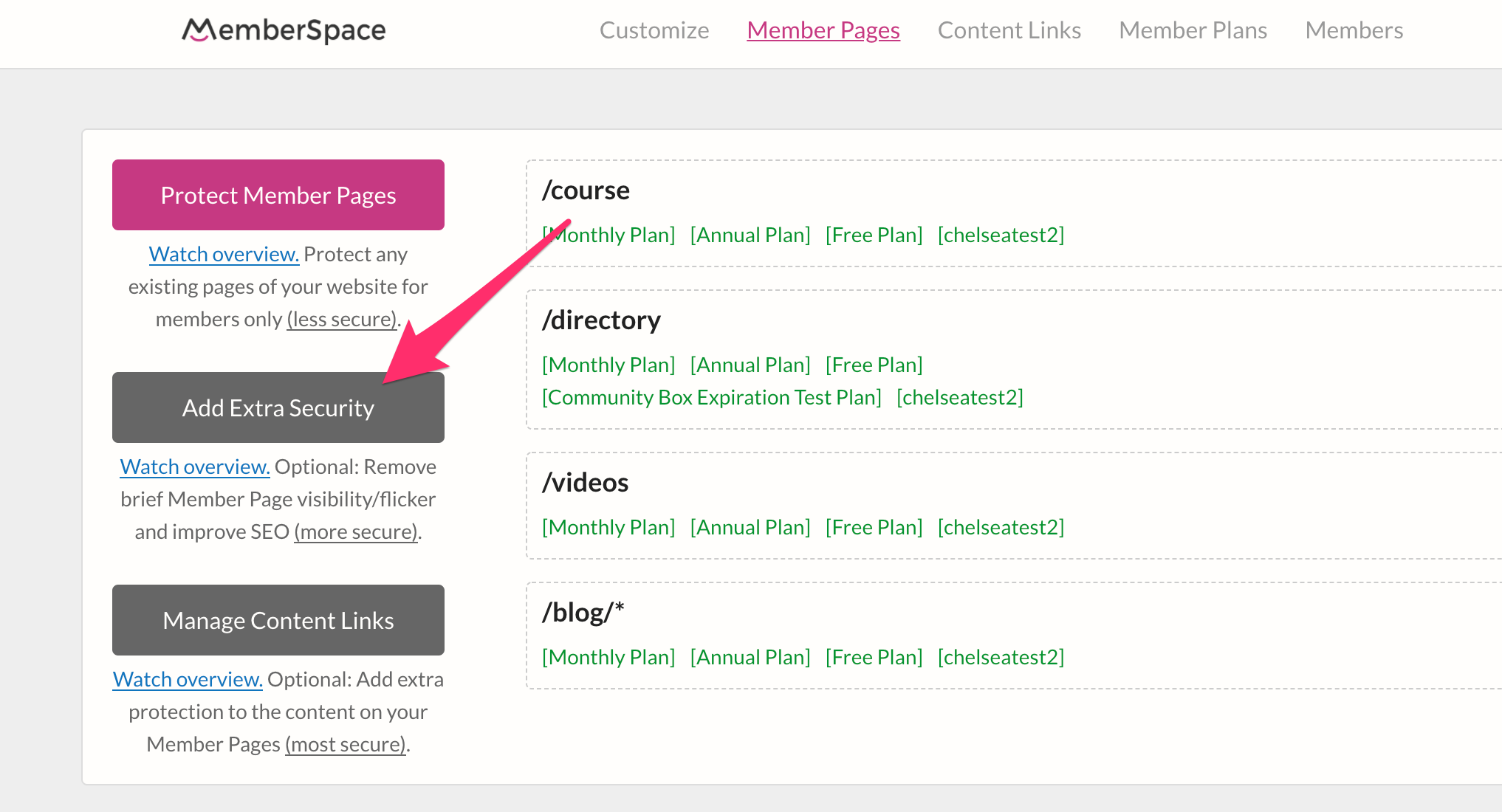Screen dimensions: 1502x812
Task: Click the less secure link
Action: click(340, 318)
